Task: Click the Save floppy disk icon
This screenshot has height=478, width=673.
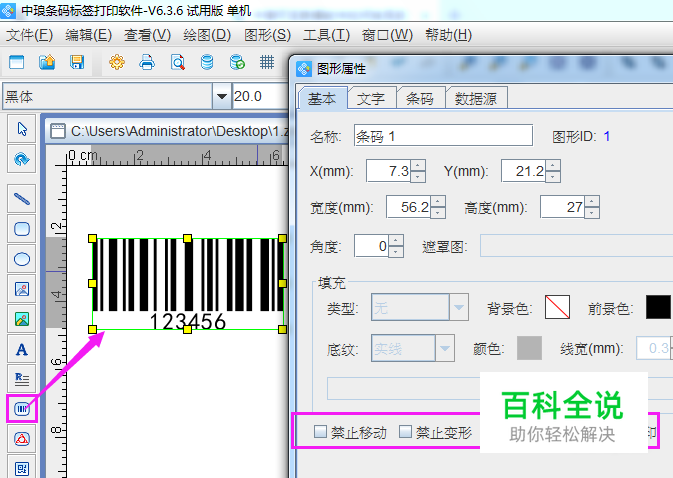Action: [x=77, y=63]
